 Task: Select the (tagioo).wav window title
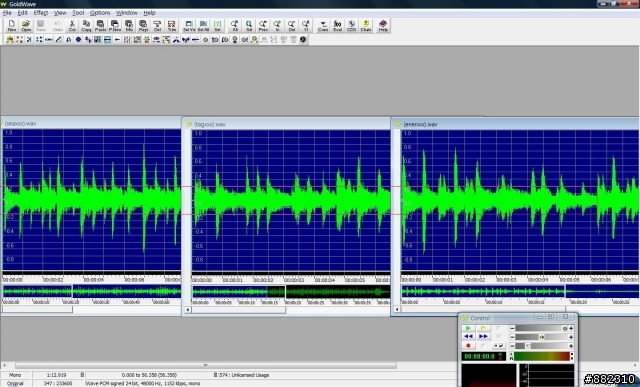[x=209, y=124]
